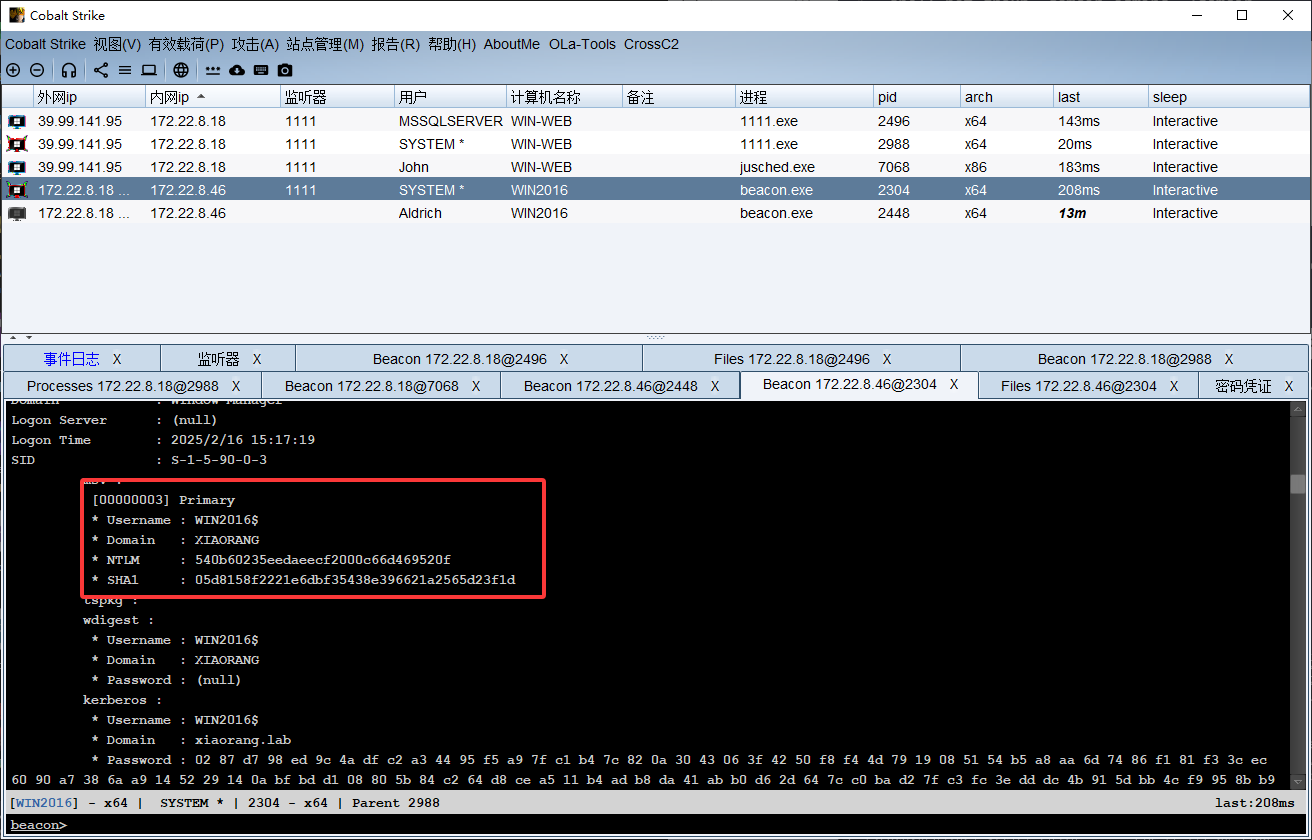Close the 密码凭证 tab X
Image resolution: width=1312 pixels, height=840 pixels.
coord(1289,386)
